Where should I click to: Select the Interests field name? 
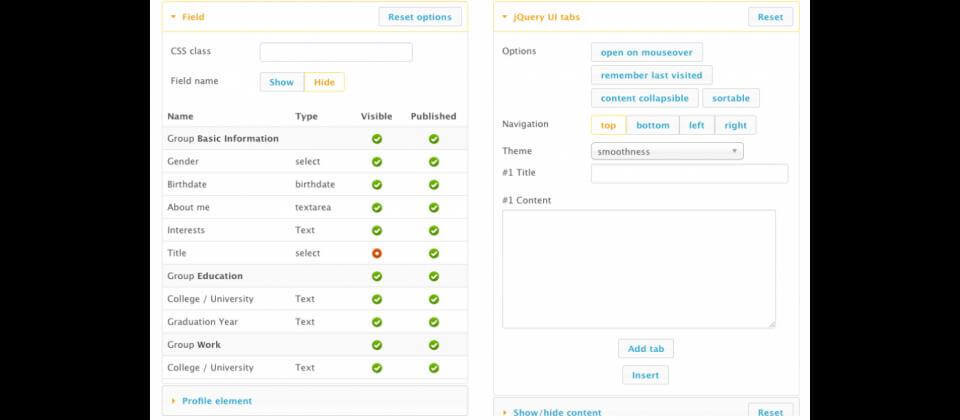(186, 230)
